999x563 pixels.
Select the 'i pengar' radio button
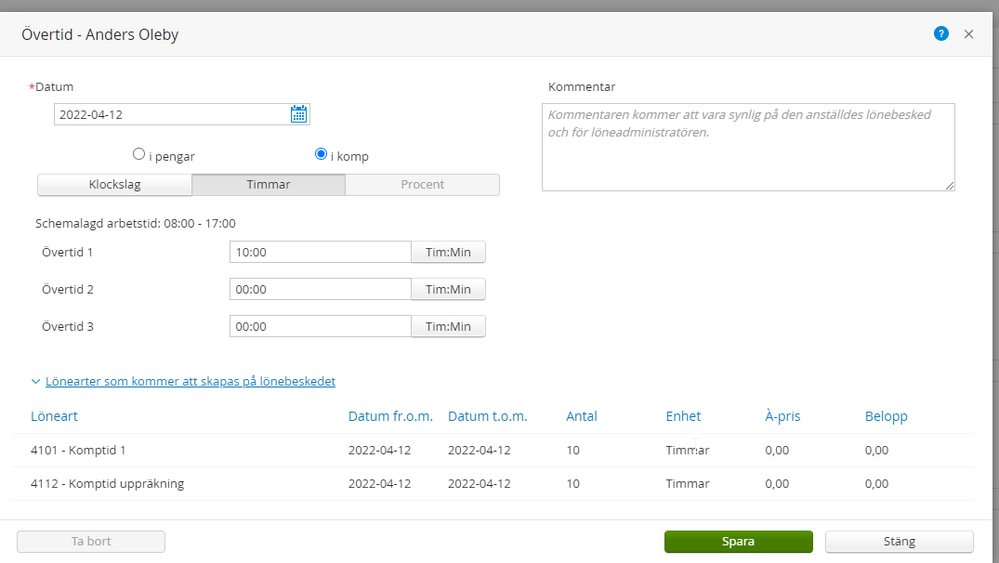pyautogui.click(x=139, y=155)
